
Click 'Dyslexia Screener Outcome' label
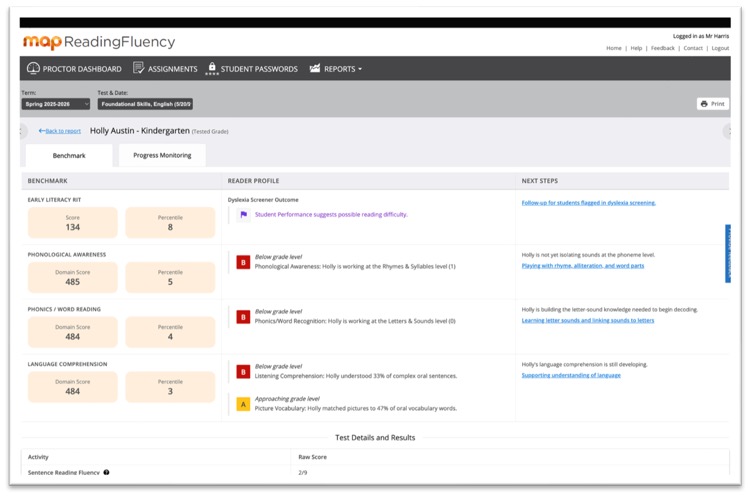(263, 199)
